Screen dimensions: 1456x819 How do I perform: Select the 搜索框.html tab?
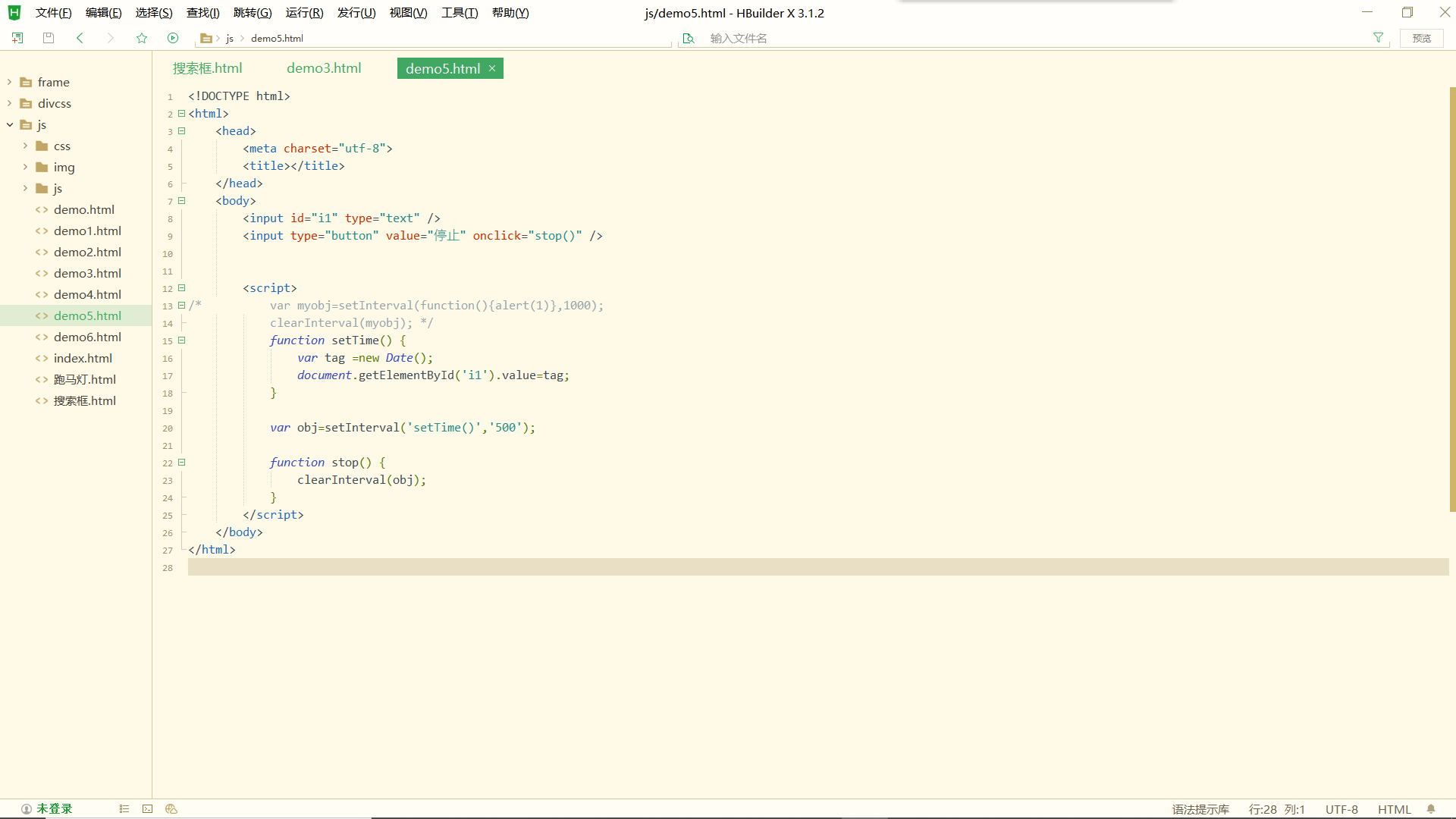[207, 68]
